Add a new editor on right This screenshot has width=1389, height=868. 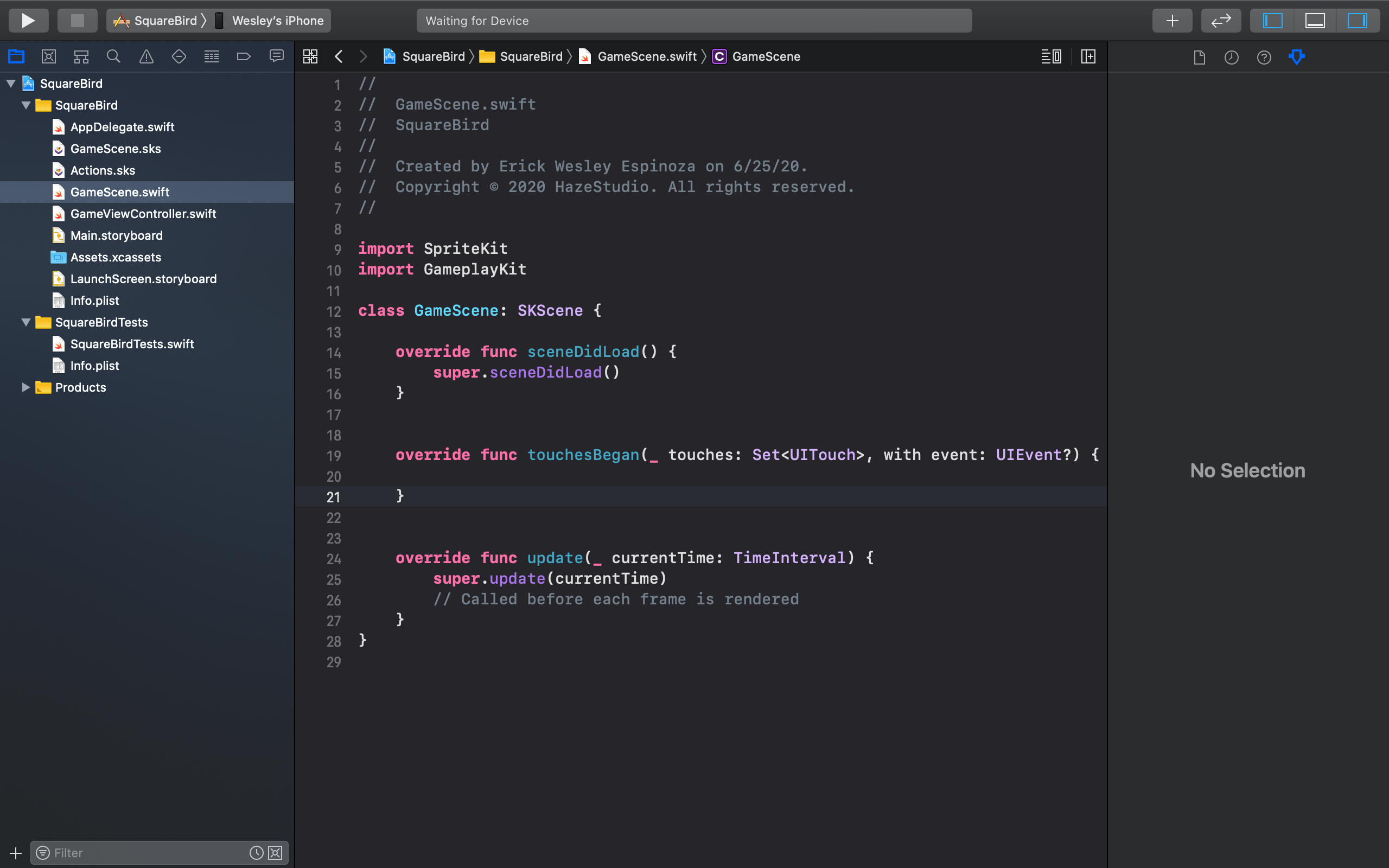[x=1088, y=56]
